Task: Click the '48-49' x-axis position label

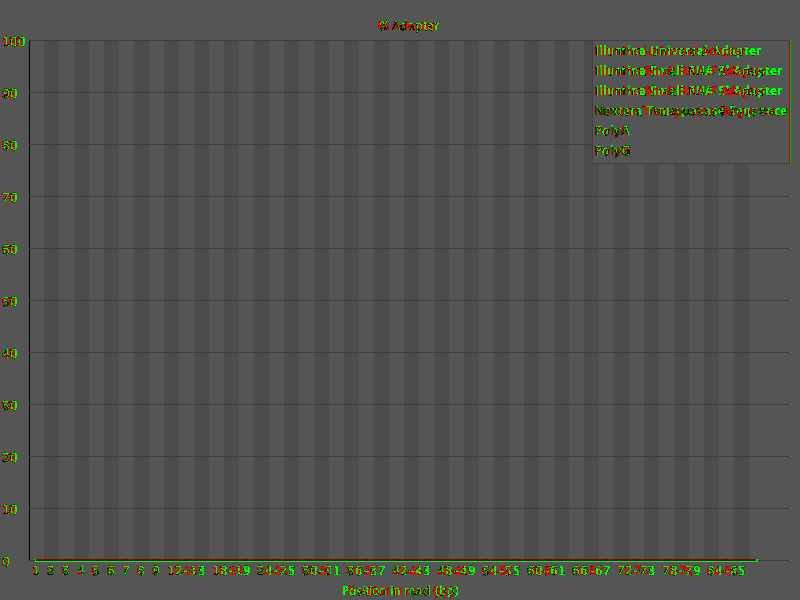Action: (456, 570)
